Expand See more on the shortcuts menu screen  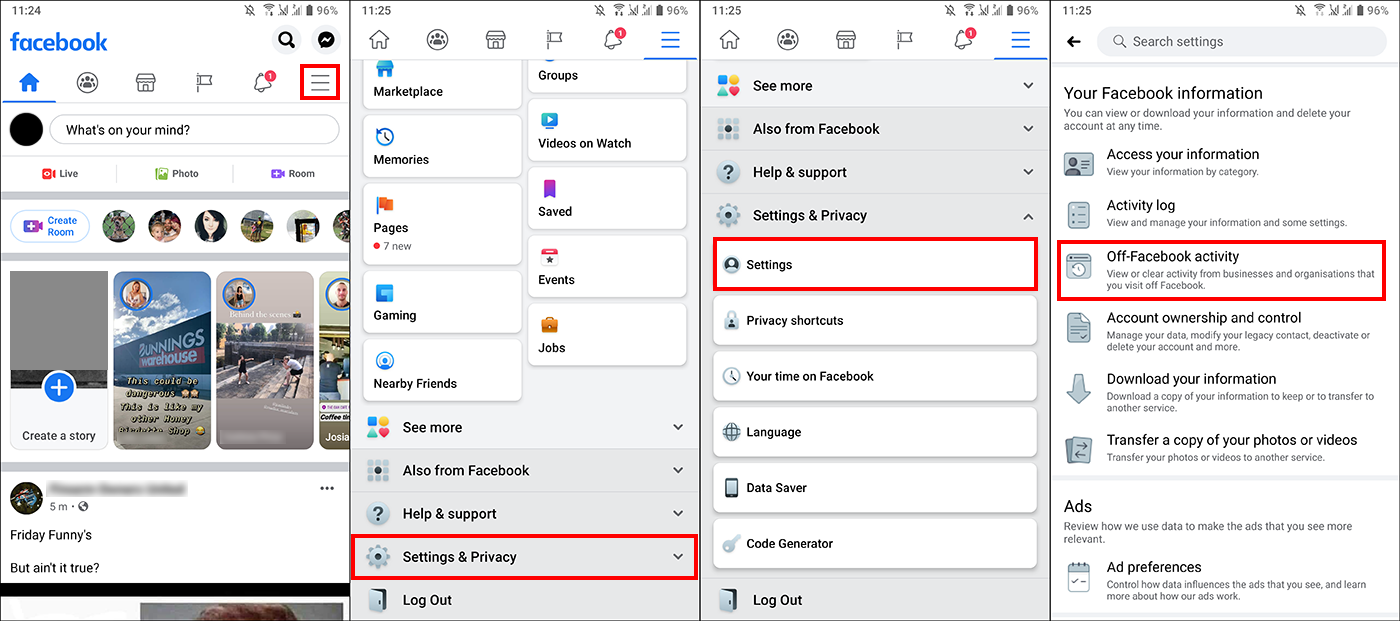[525, 427]
